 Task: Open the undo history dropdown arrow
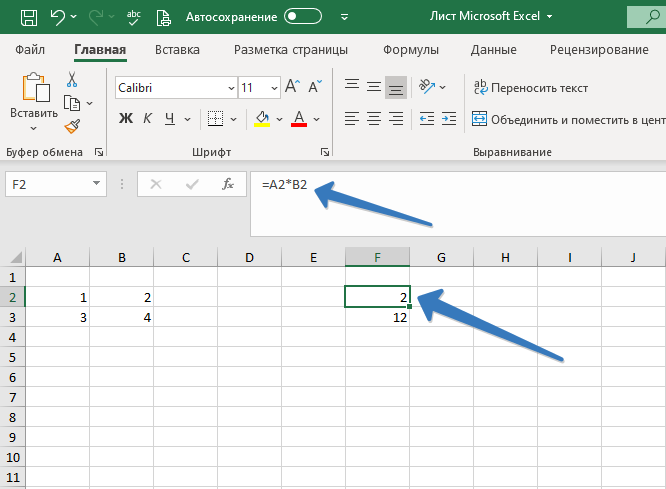73,17
